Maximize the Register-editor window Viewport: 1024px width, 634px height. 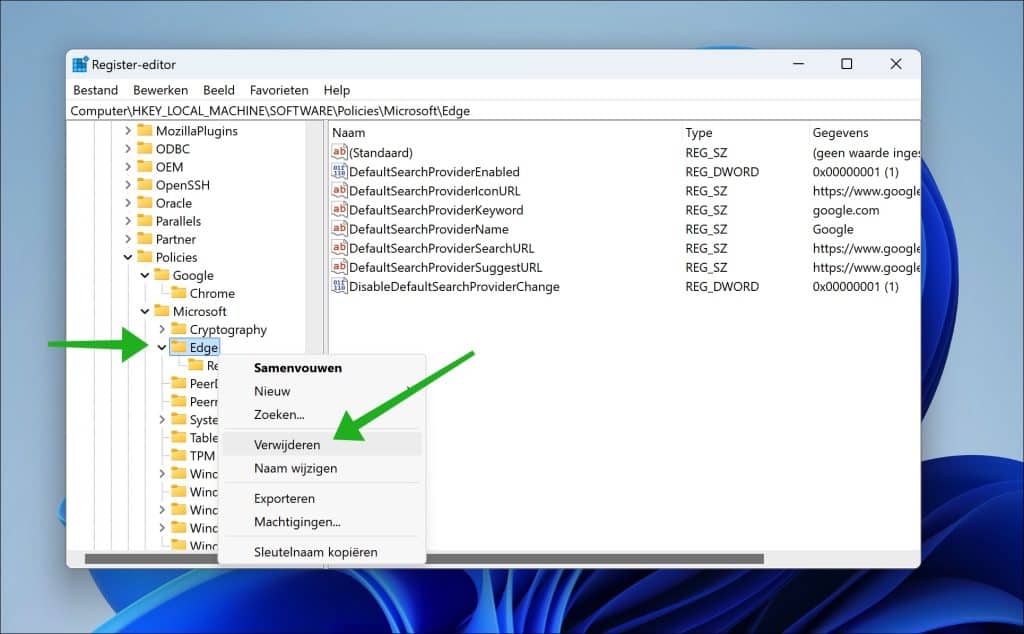tap(846, 64)
